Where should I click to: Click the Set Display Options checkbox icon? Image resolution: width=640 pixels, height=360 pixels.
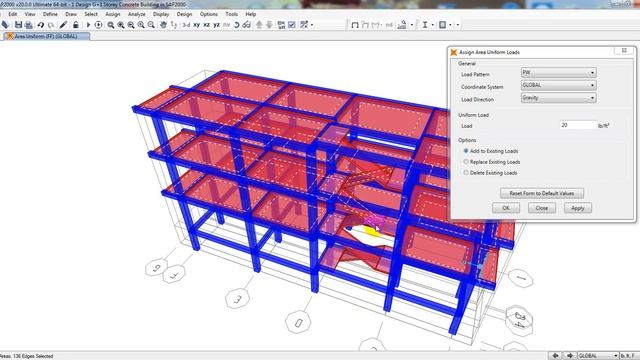292,25
